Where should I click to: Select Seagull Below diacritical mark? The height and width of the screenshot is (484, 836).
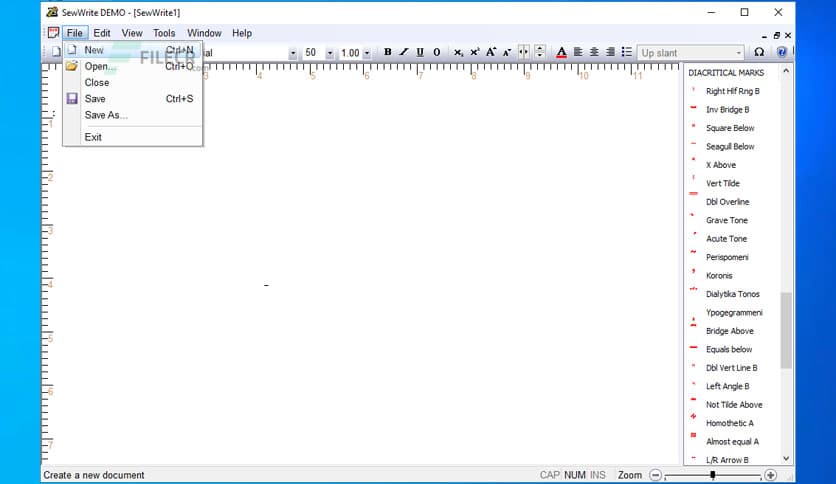732,147
